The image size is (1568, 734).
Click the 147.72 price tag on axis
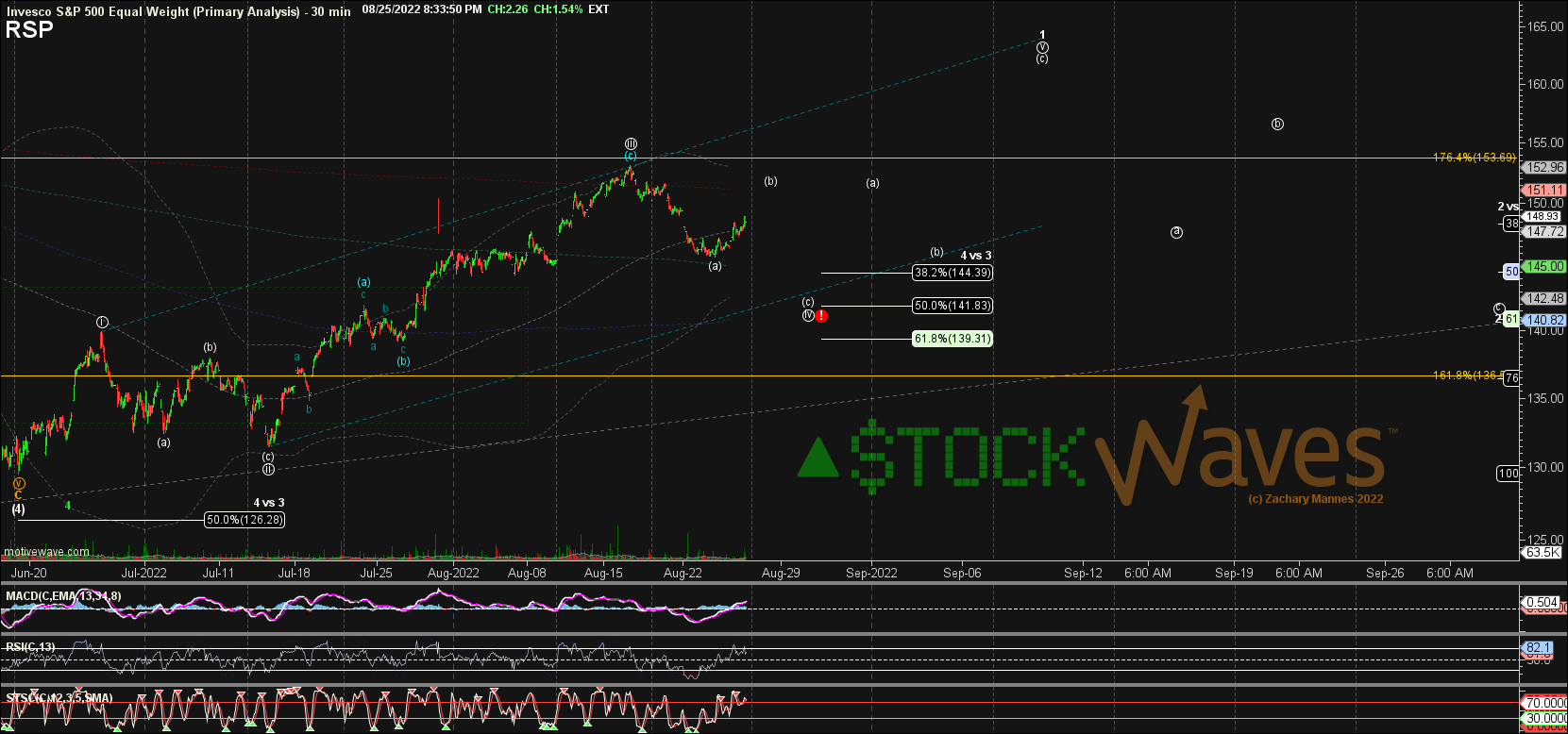tap(1545, 231)
